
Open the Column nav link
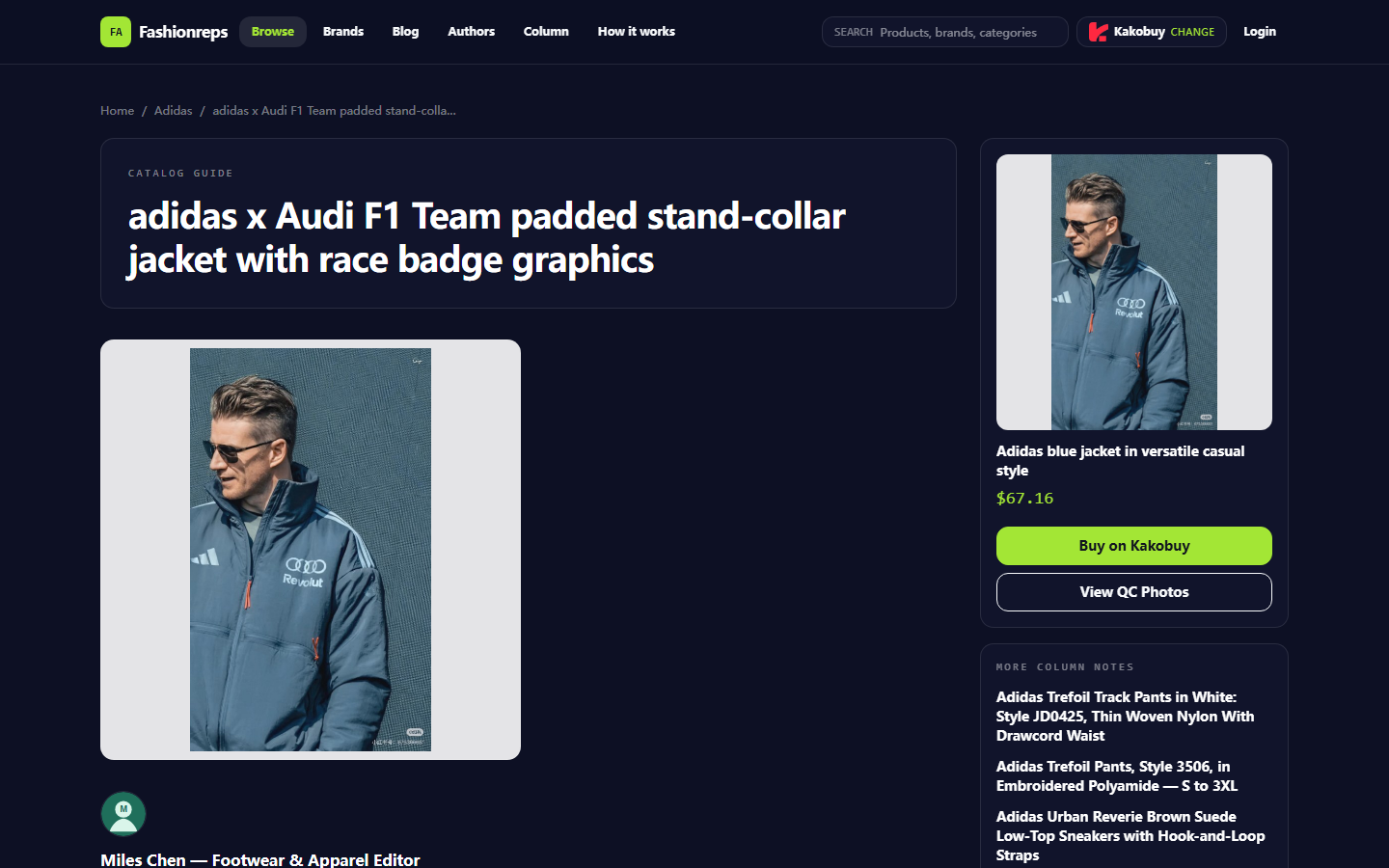[546, 32]
